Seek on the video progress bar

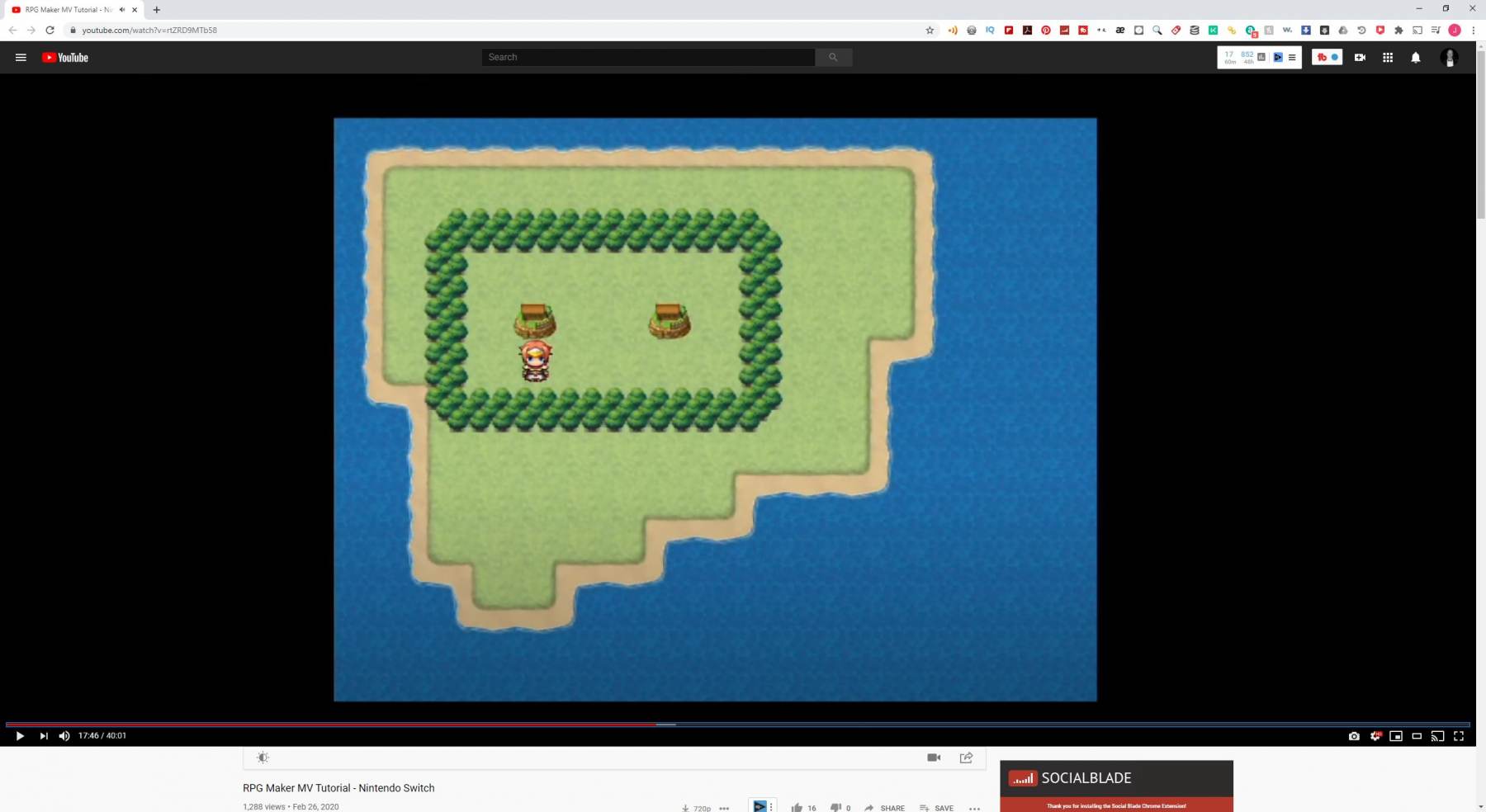click(737, 725)
